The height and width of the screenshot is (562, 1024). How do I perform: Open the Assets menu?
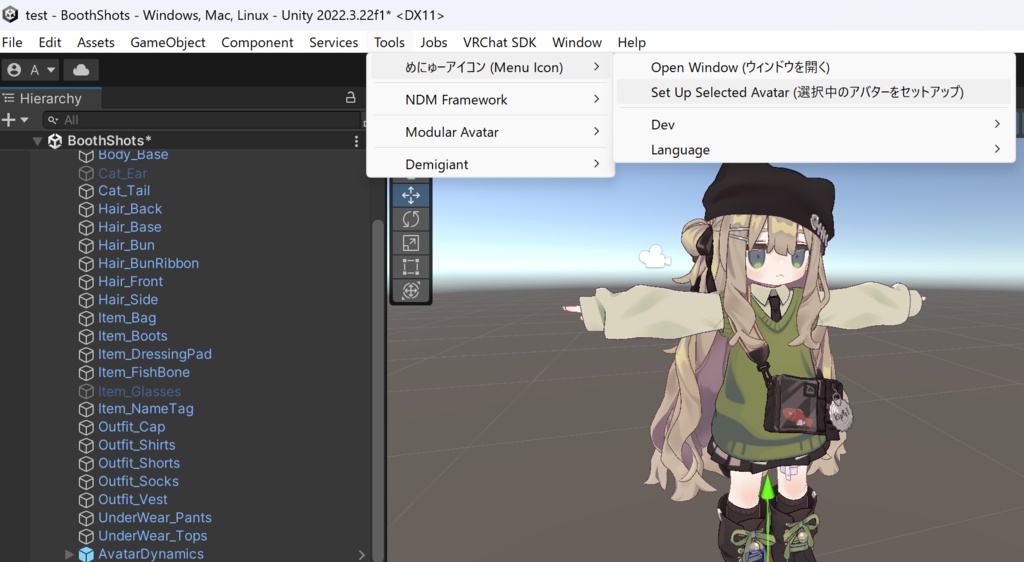[x=96, y=42]
